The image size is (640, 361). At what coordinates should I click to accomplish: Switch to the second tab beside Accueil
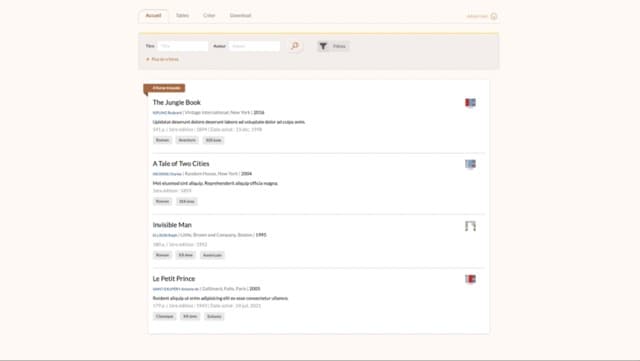point(182,16)
